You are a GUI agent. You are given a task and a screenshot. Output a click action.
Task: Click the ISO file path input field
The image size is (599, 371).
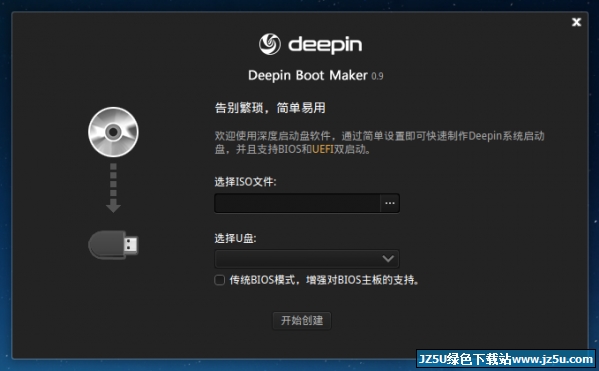pyautogui.click(x=297, y=203)
